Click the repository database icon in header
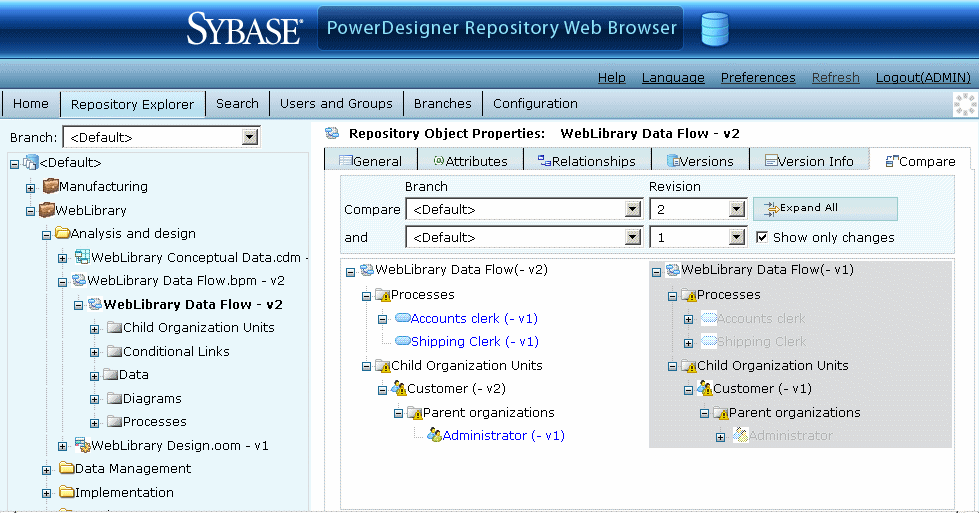Screen dimensions: 979x513 (x=714, y=28)
